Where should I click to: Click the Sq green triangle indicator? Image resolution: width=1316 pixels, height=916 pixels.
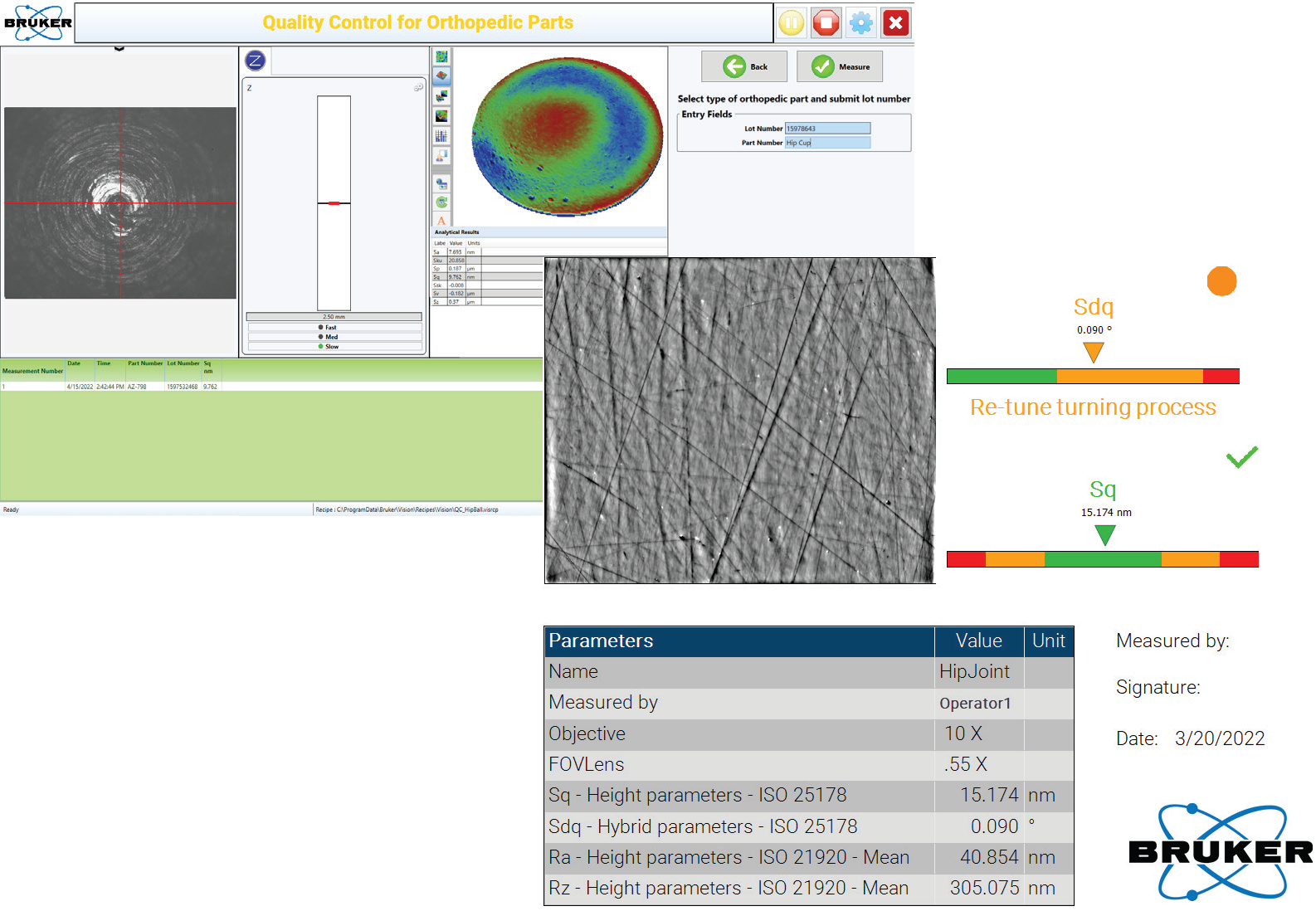pos(1104,536)
